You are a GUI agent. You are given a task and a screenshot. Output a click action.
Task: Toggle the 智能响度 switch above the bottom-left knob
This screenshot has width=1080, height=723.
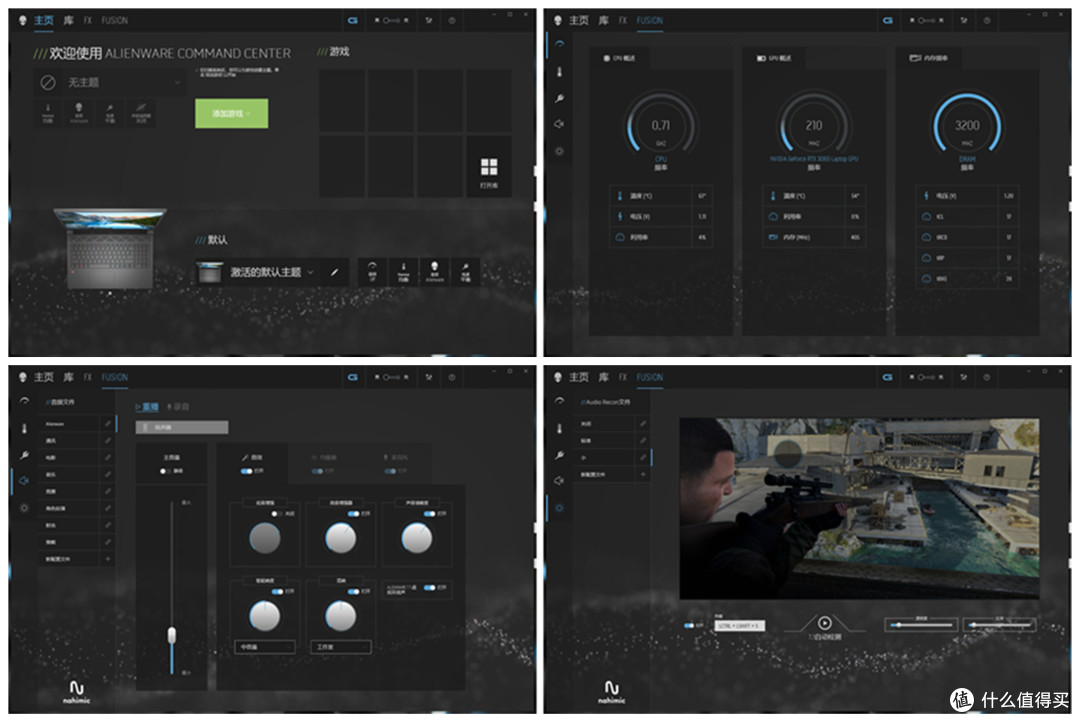coord(277,591)
